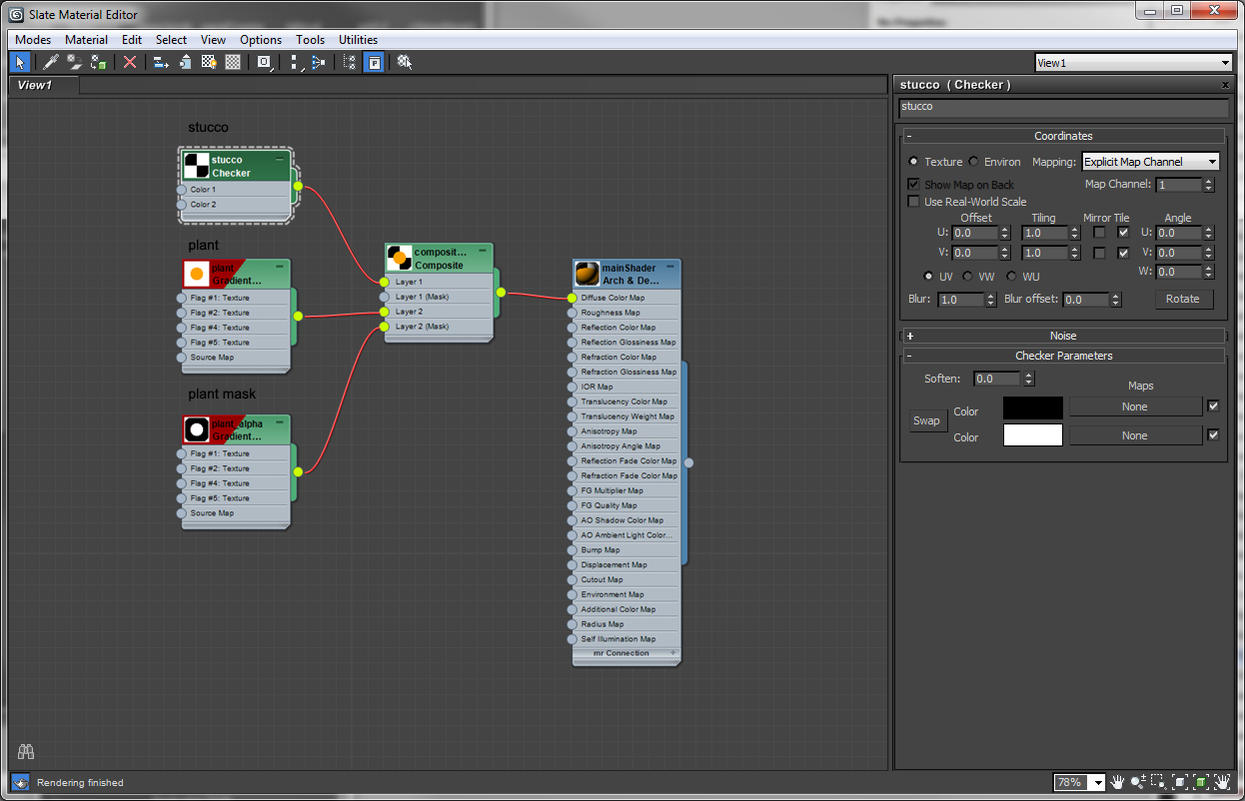This screenshot has width=1245, height=801.
Task: Click the Soften value field
Action: pos(997,379)
